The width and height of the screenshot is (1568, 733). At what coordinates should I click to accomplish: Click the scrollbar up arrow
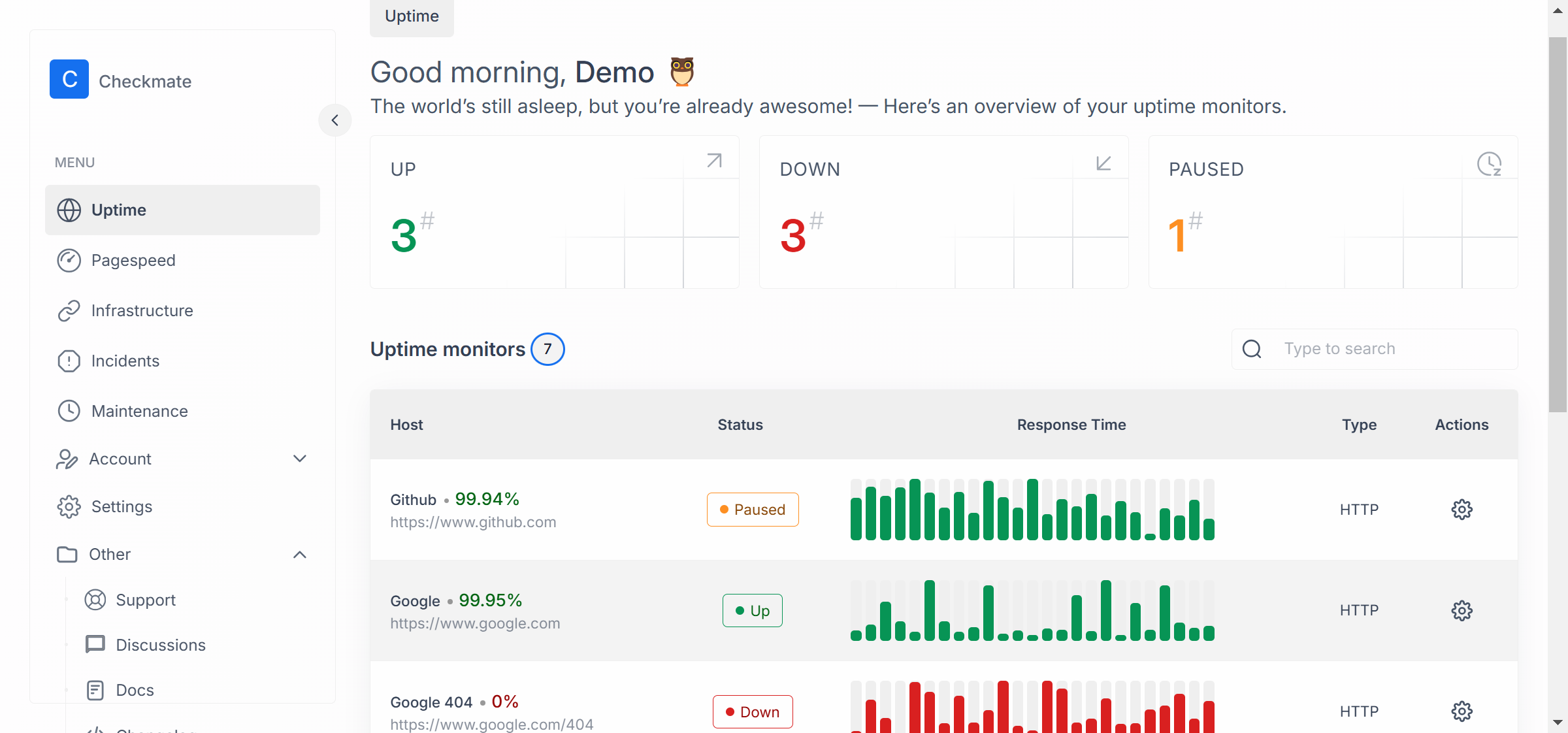1558,10
